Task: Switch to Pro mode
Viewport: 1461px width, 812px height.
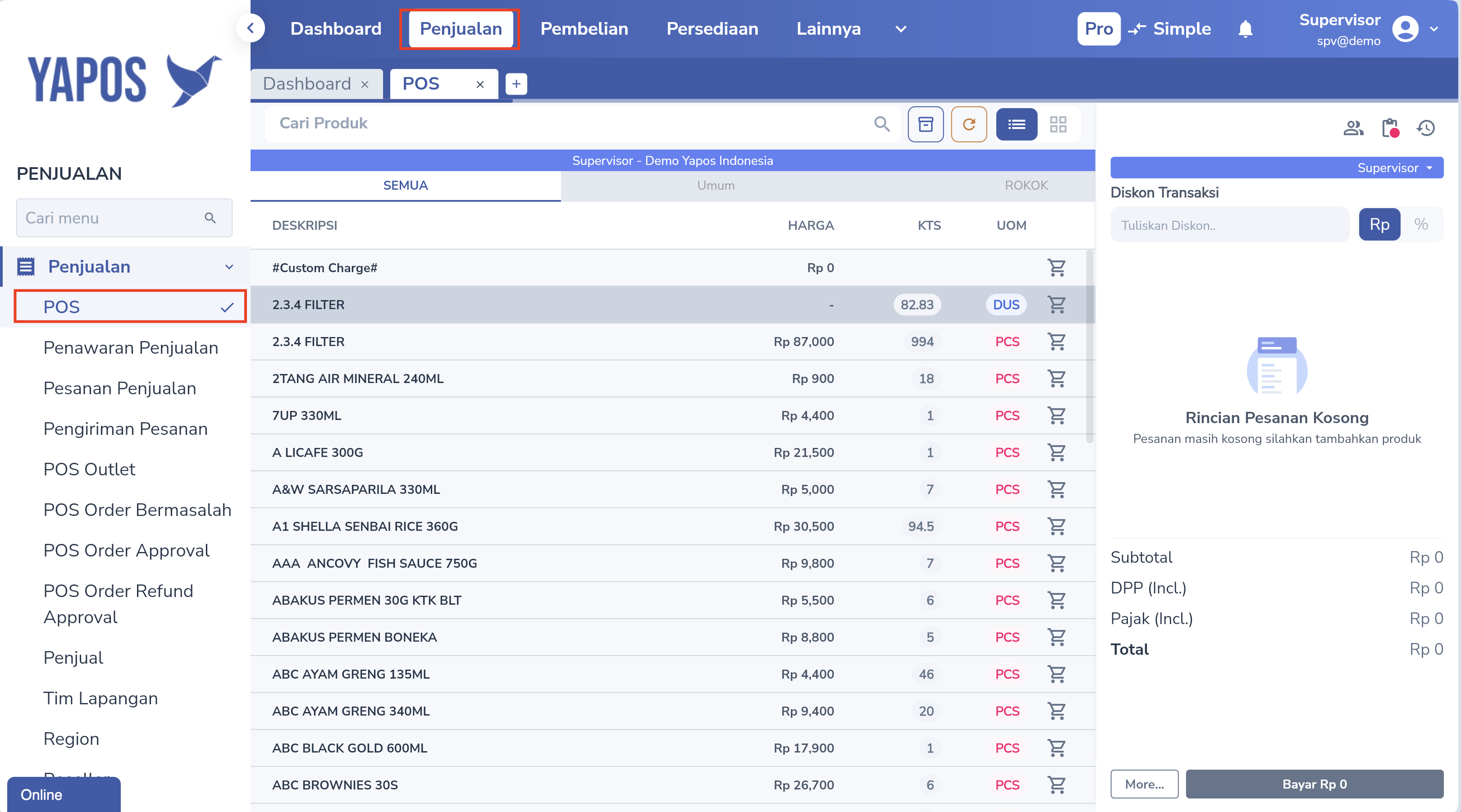Action: 1099,29
